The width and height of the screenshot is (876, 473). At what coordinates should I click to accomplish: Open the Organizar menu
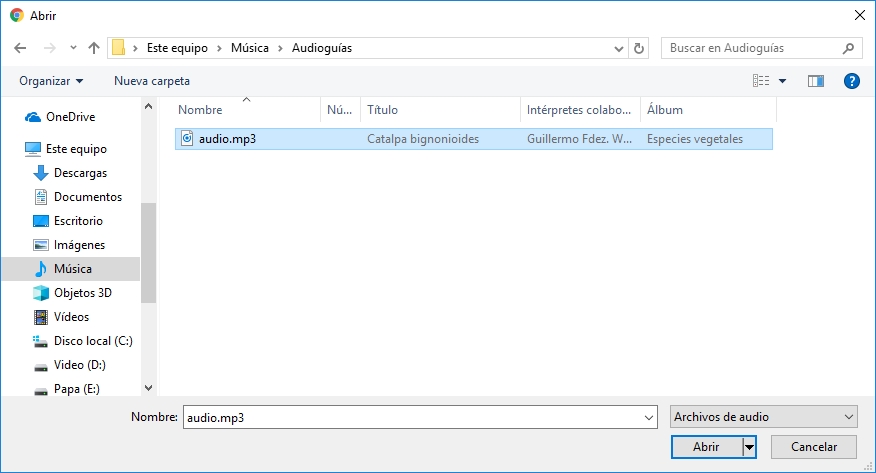(x=51, y=81)
